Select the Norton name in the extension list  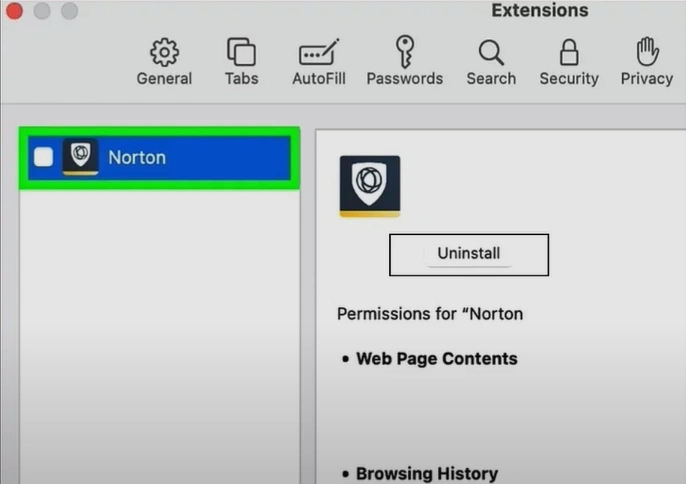(x=137, y=158)
